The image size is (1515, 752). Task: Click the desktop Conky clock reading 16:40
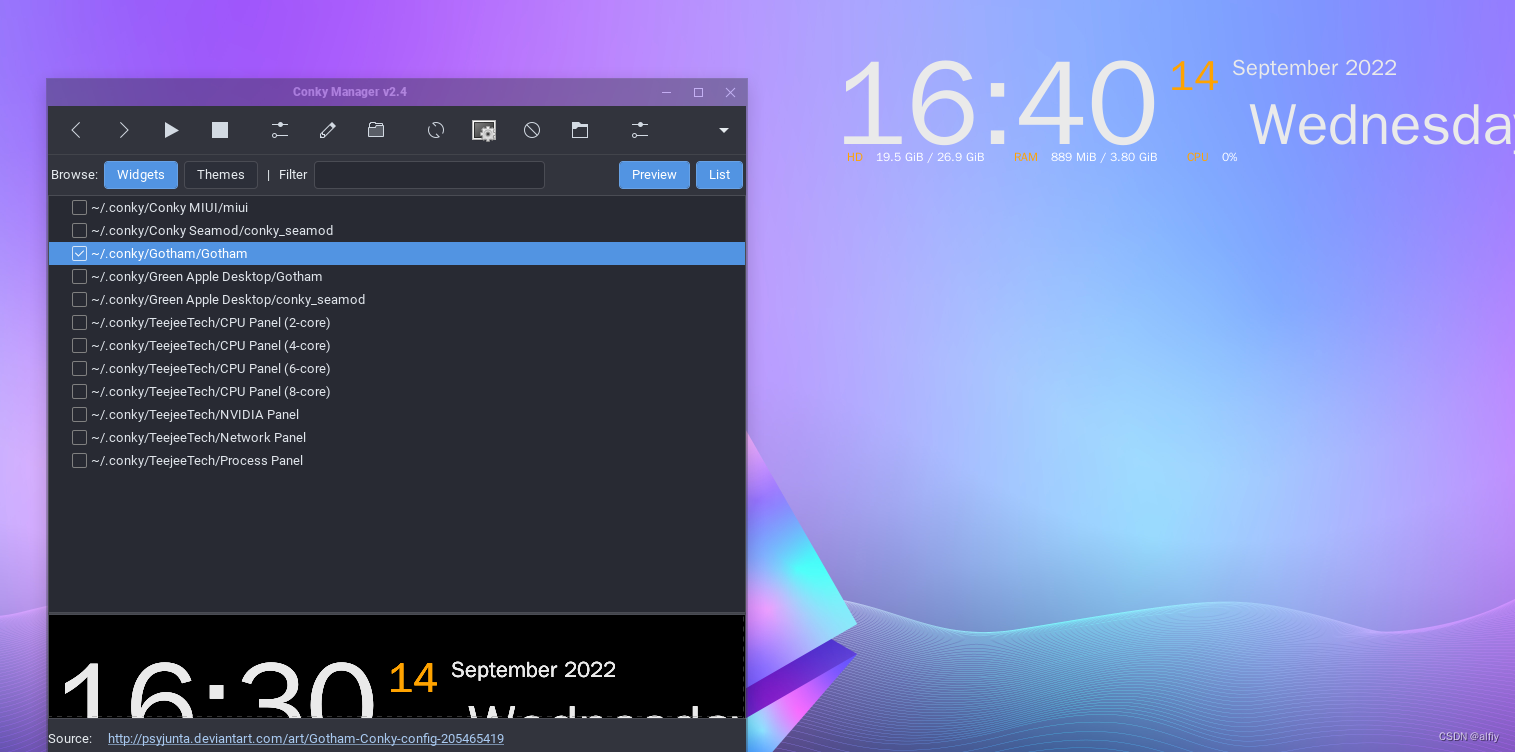click(998, 104)
